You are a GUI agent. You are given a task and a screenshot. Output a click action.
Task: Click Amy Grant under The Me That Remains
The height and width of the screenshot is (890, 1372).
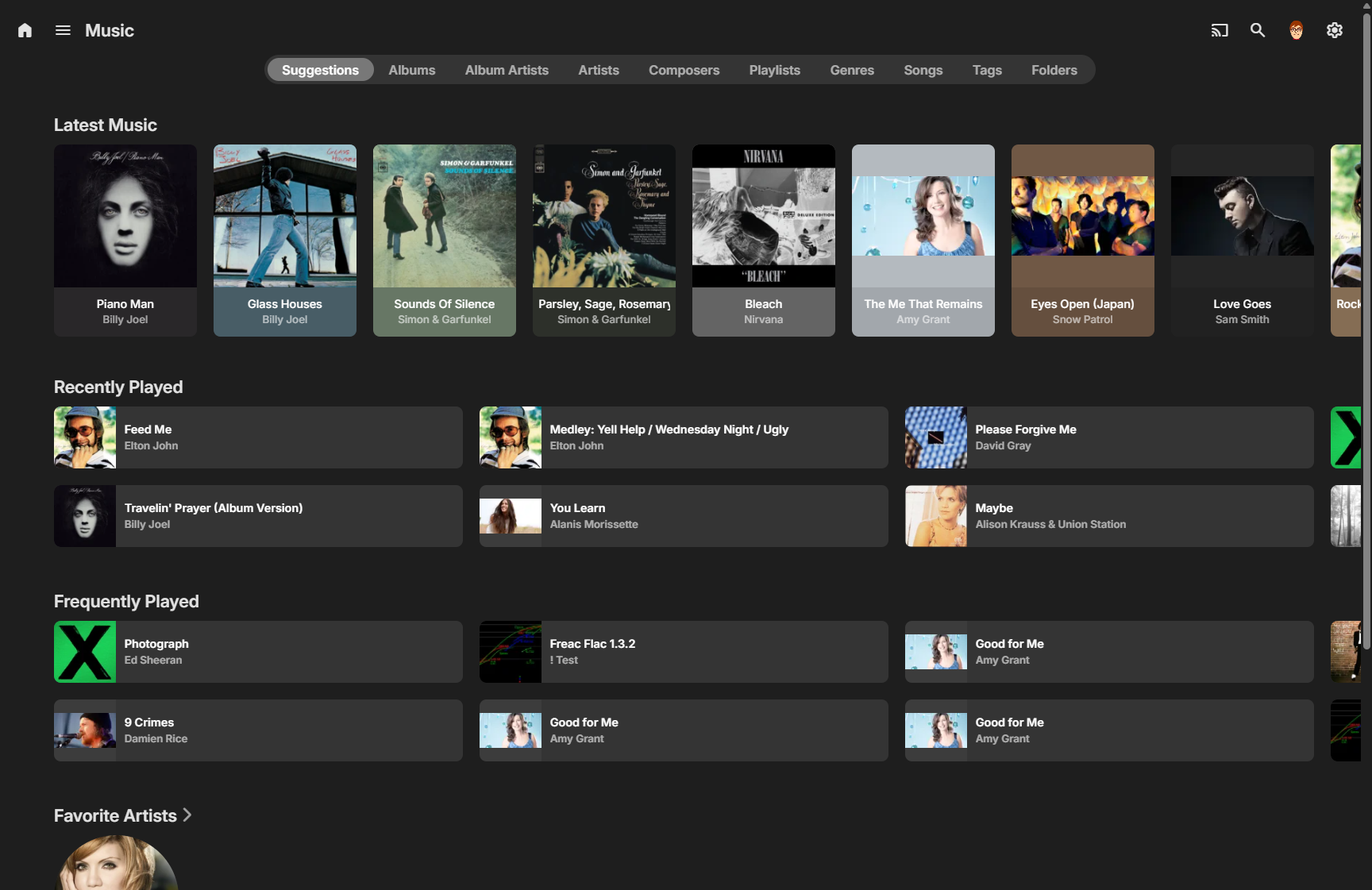coord(923,319)
